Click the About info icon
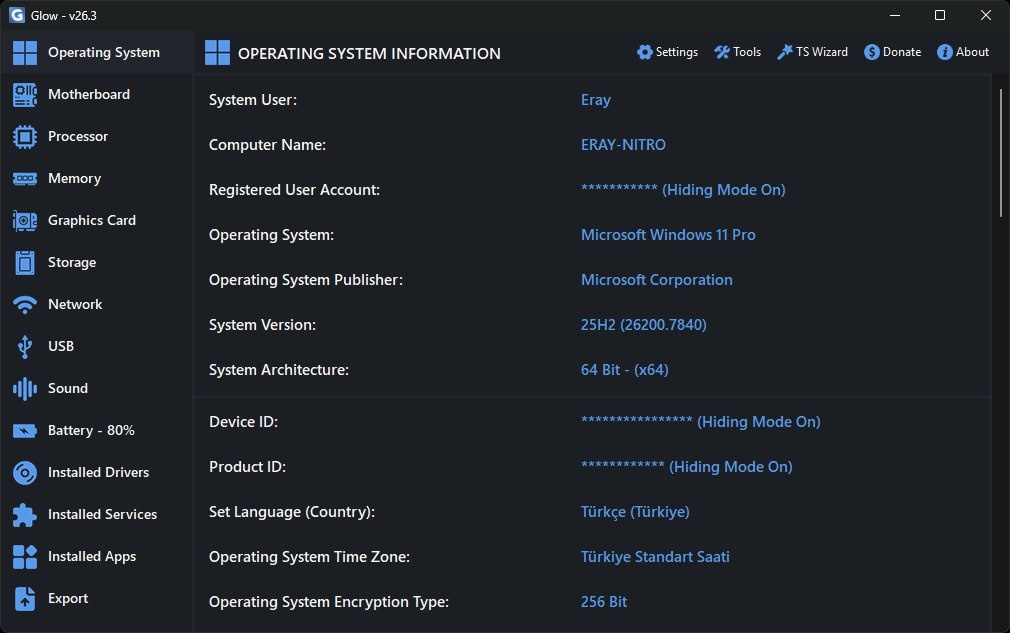1010x633 pixels. pyautogui.click(x=944, y=52)
